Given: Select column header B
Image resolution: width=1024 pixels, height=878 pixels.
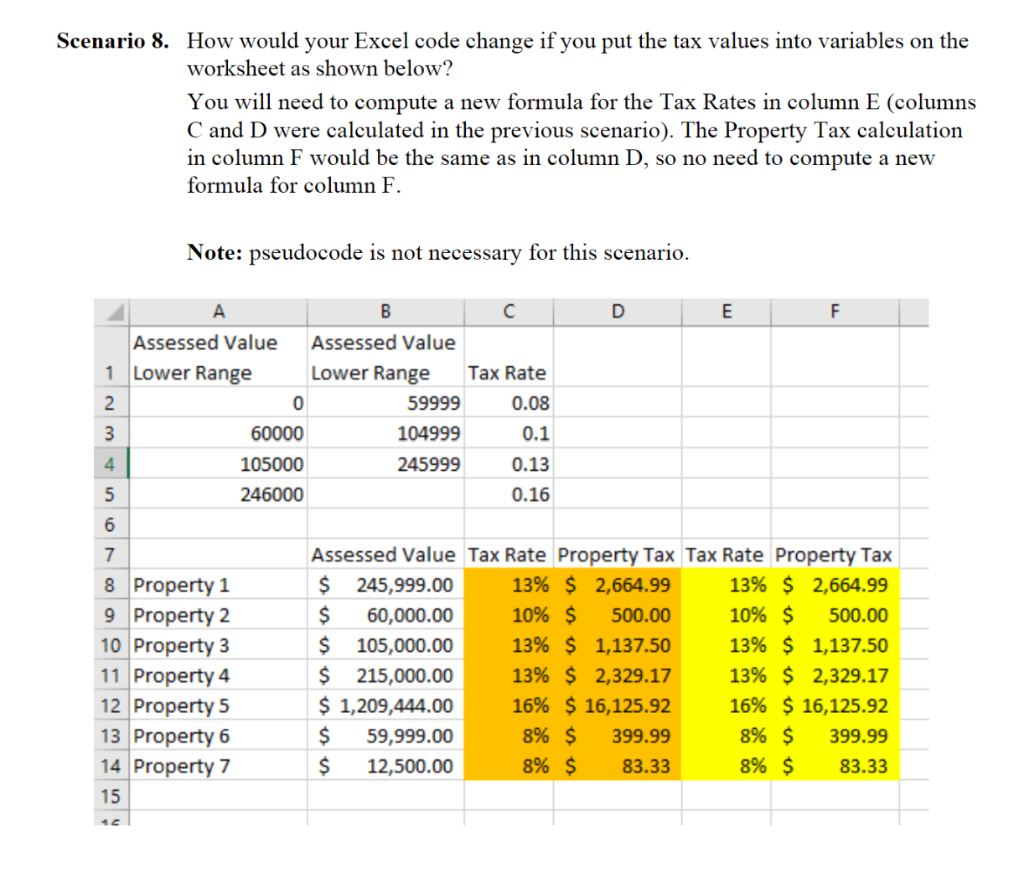Looking at the screenshot, I should coord(384,311).
